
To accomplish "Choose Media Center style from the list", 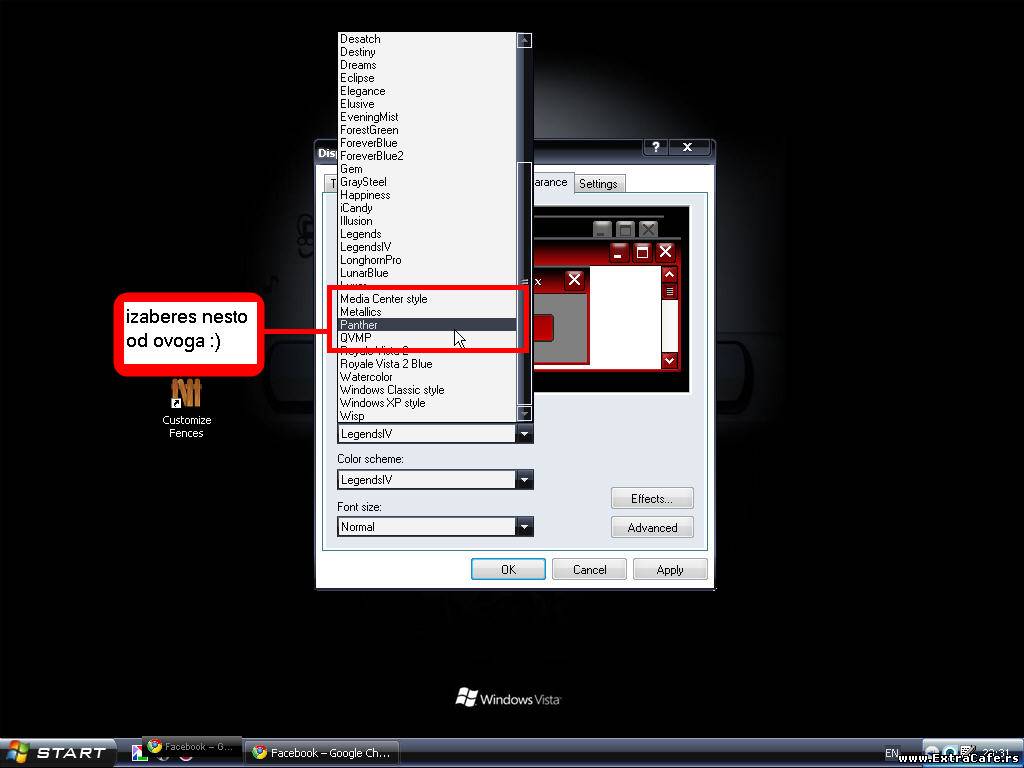I will (x=383, y=299).
